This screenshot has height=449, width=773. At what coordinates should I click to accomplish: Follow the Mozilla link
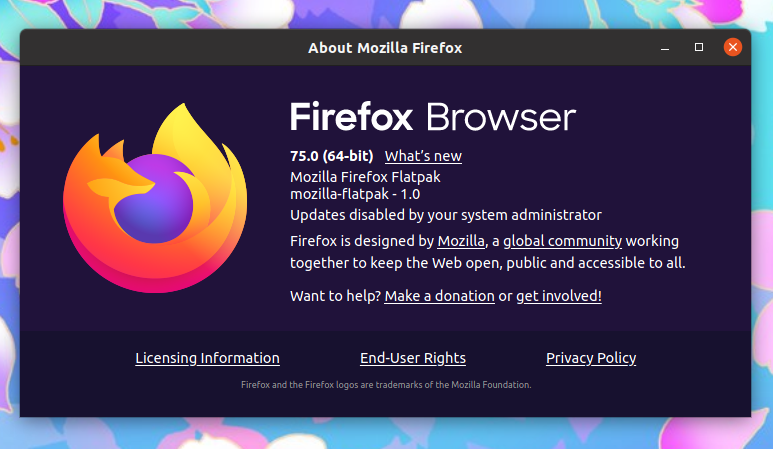click(x=461, y=241)
